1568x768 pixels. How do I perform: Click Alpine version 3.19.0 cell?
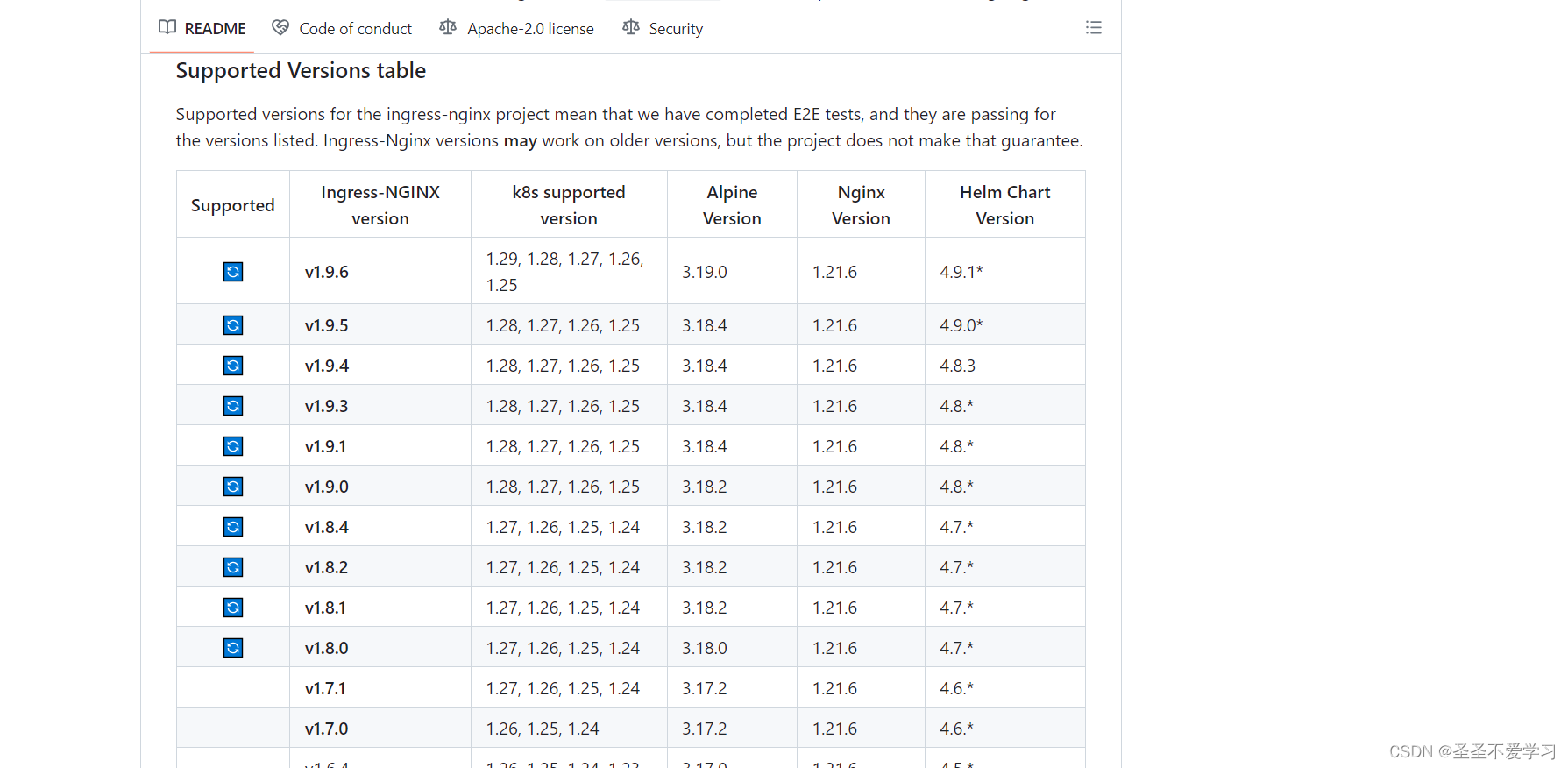732,272
